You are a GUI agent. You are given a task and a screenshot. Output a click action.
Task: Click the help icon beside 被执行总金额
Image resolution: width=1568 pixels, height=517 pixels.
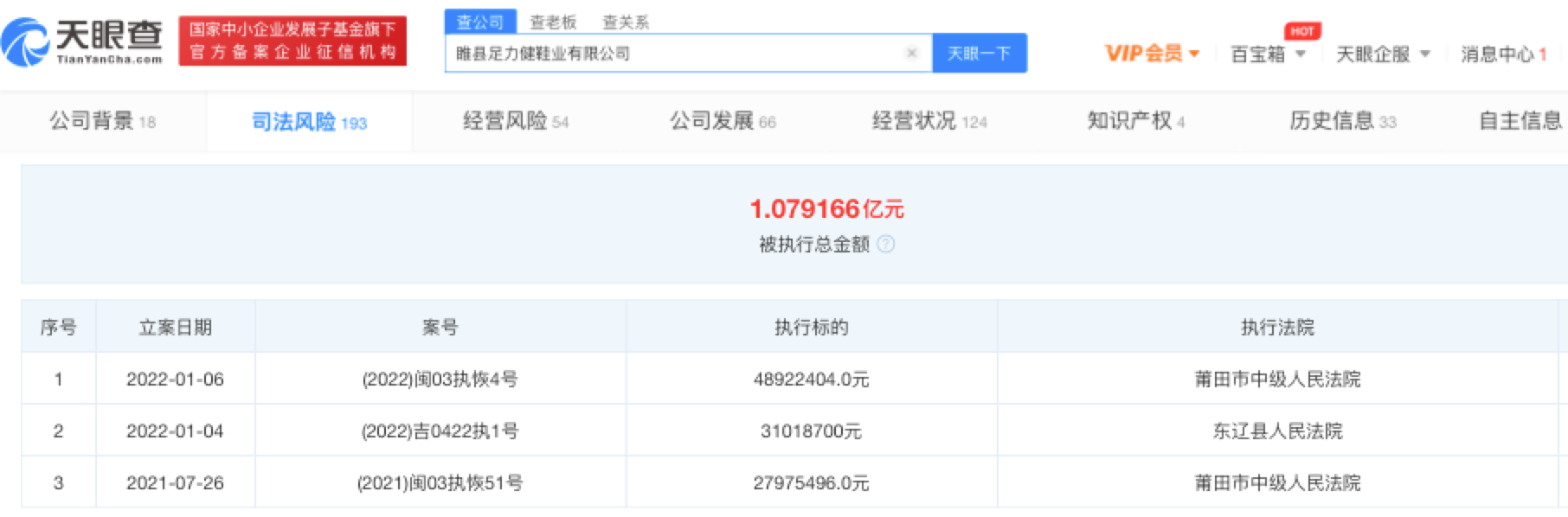pyautogui.click(x=886, y=245)
